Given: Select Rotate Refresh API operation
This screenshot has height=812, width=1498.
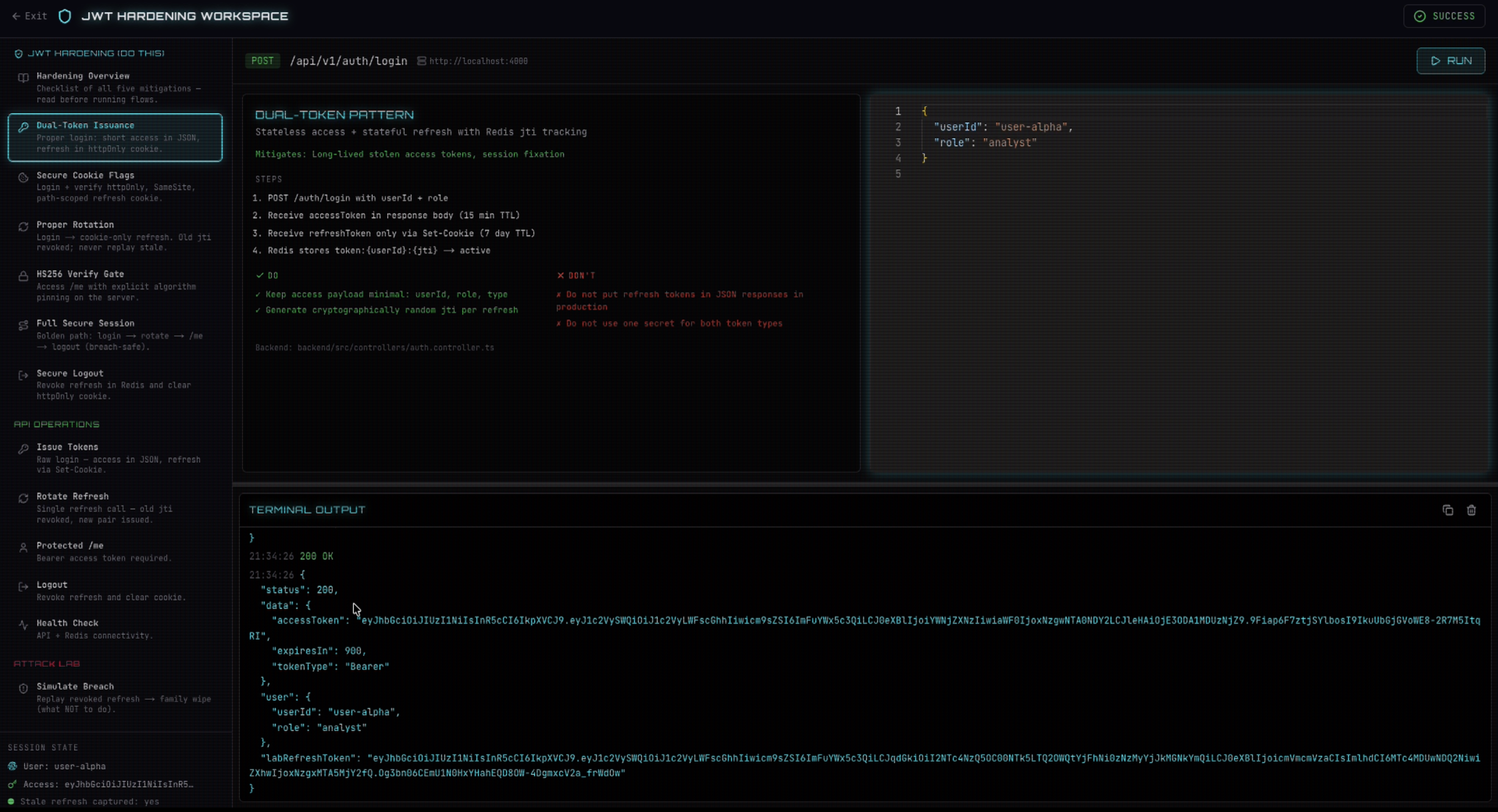Looking at the screenshot, I should (x=115, y=507).
